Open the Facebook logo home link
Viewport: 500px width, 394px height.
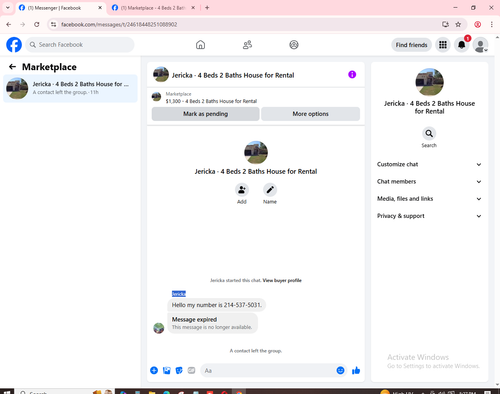[x=14, y=45]
